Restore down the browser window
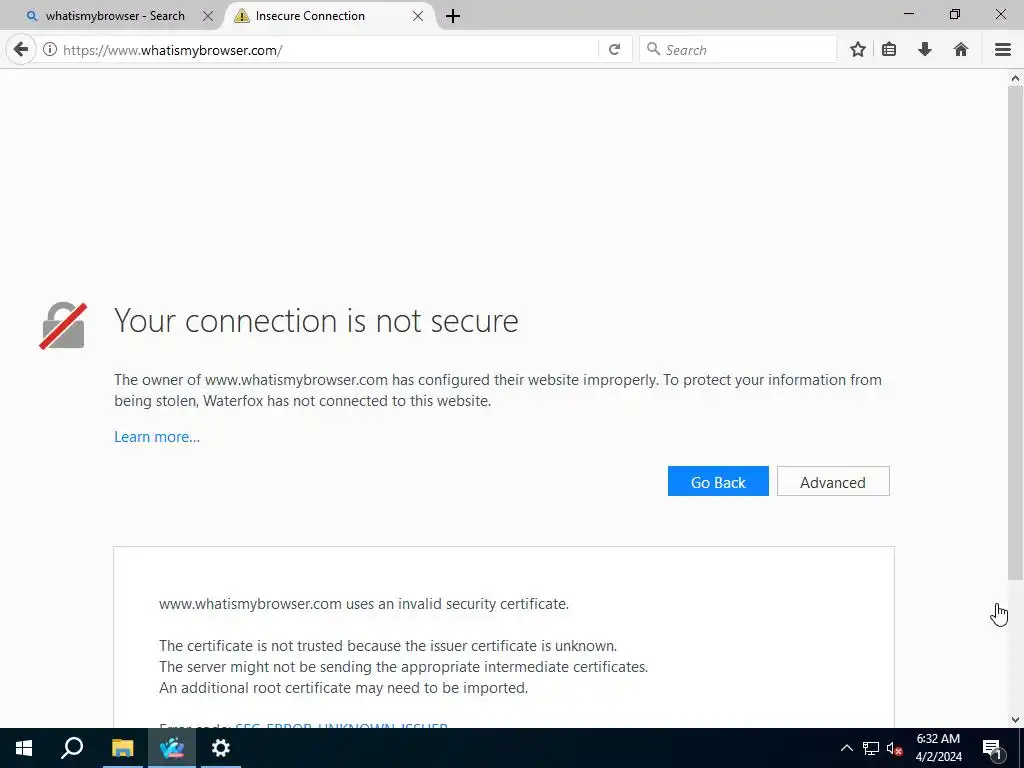The image size is (1024, 768). coord(955,14)
